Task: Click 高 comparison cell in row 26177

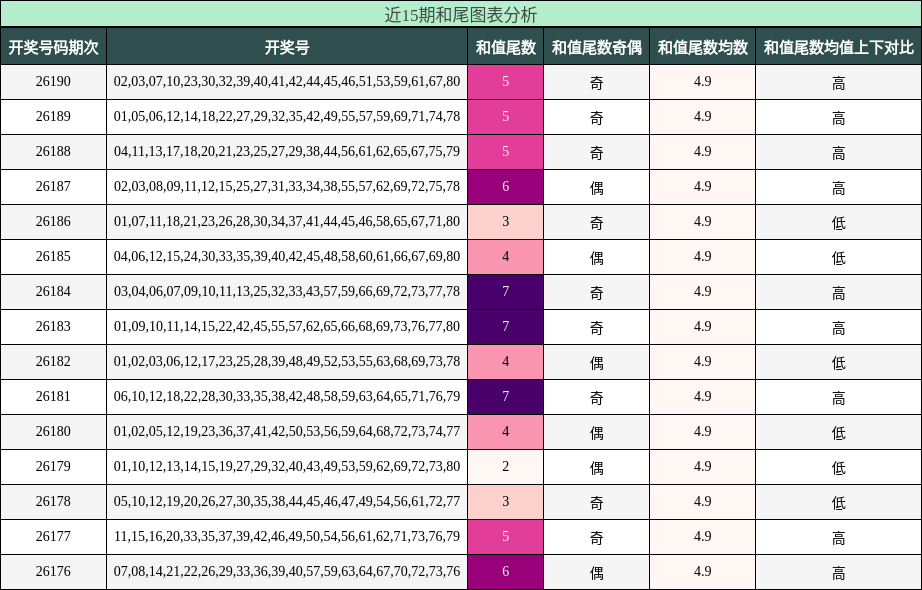Action: coord(839,536)
